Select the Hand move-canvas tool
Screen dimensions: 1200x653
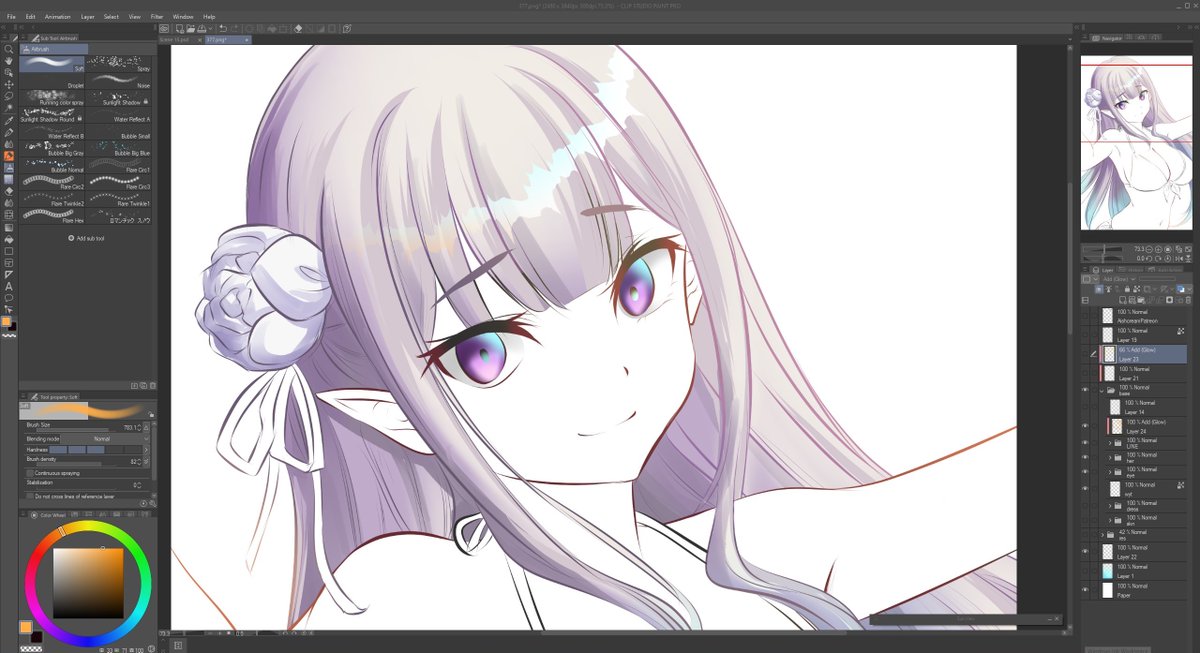(9, 60)
